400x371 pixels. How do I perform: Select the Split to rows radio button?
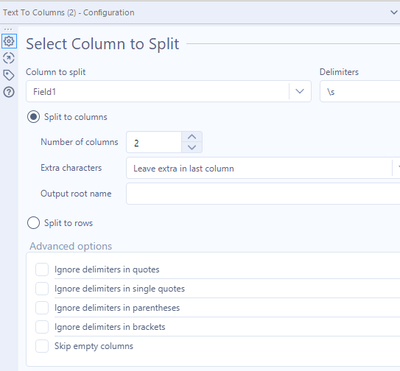pos(33,223)
